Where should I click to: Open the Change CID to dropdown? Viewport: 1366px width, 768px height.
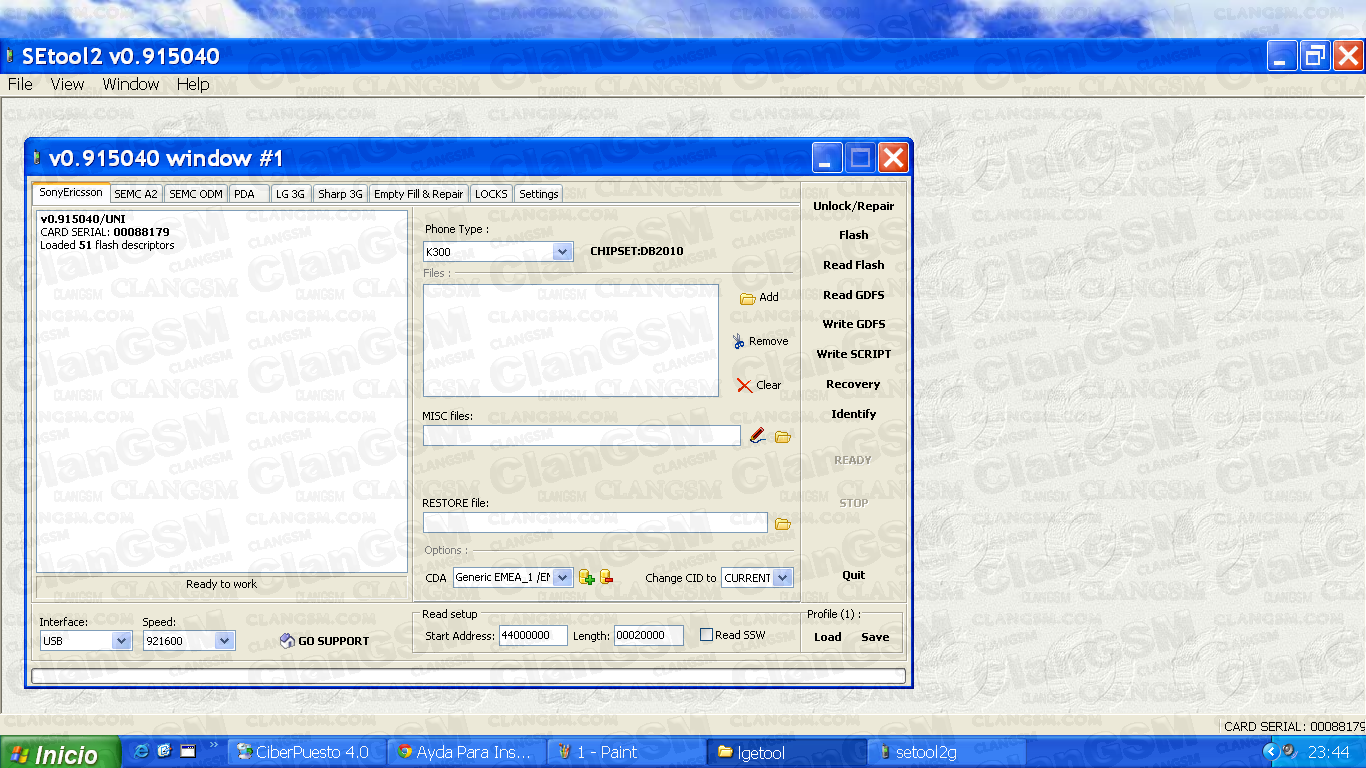782,577
